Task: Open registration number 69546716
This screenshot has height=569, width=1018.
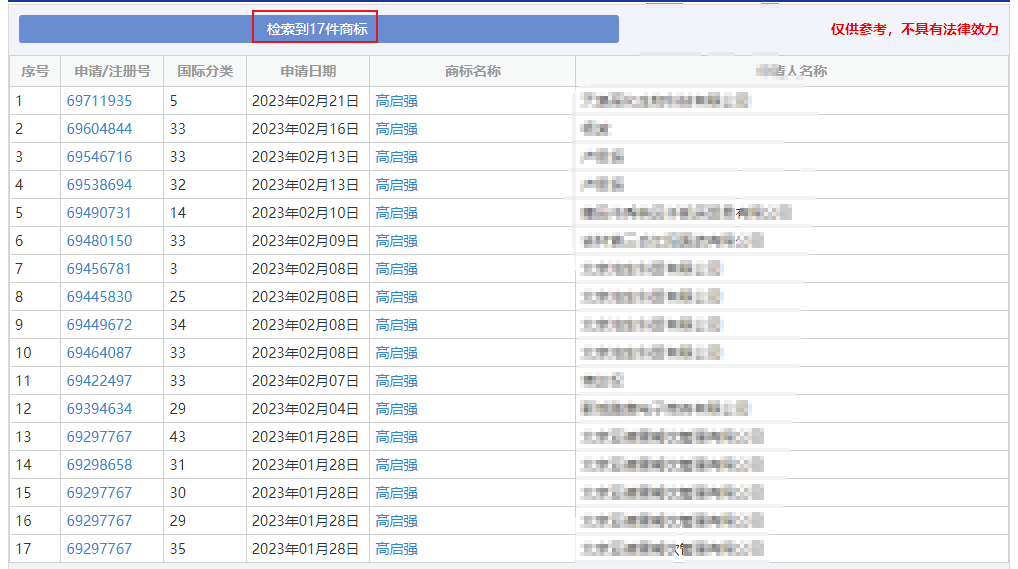Action: coord(99,157)
